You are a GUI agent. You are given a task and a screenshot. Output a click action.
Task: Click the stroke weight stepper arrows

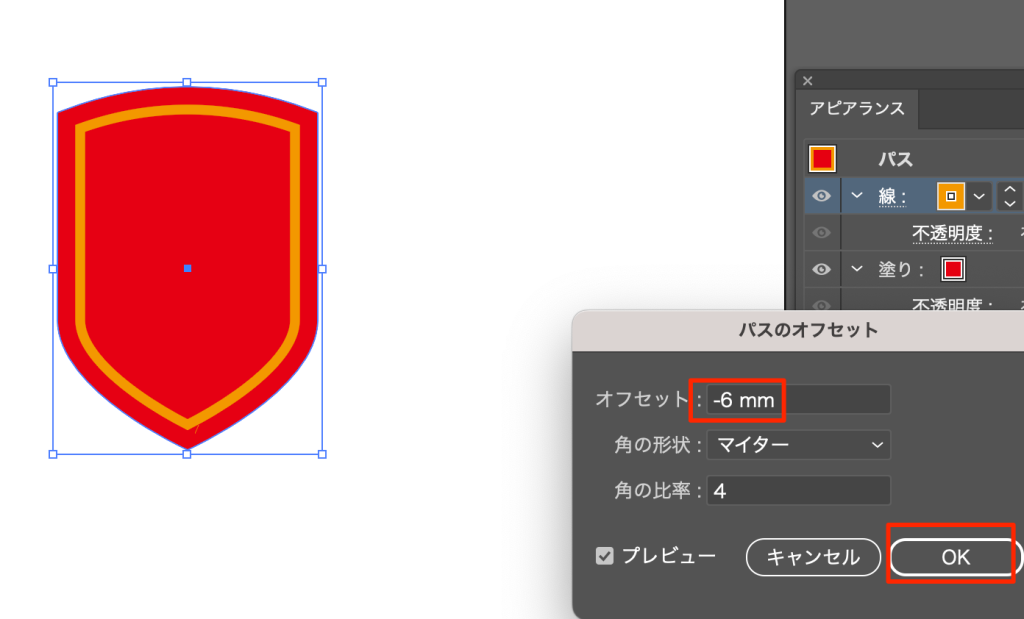1010,196
